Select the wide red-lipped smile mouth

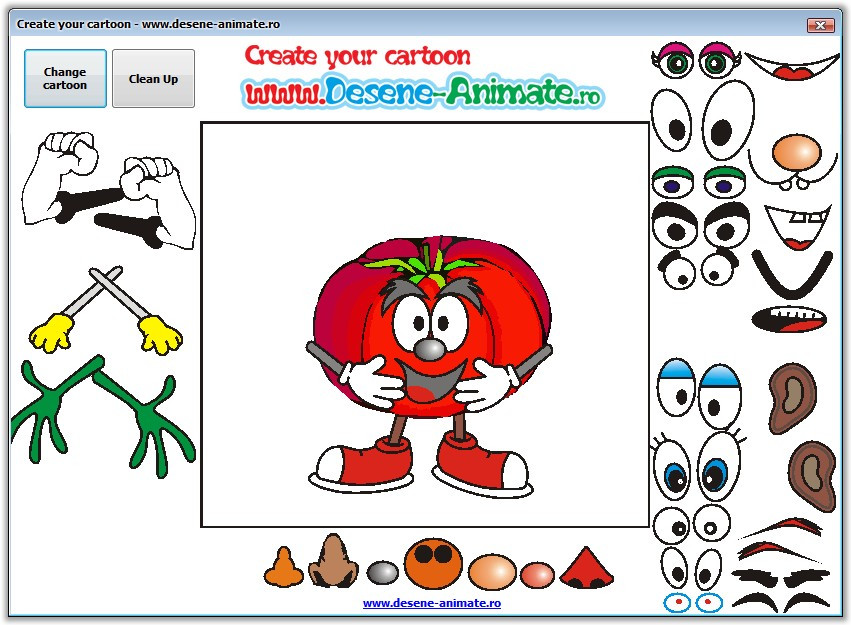[792, 66]
